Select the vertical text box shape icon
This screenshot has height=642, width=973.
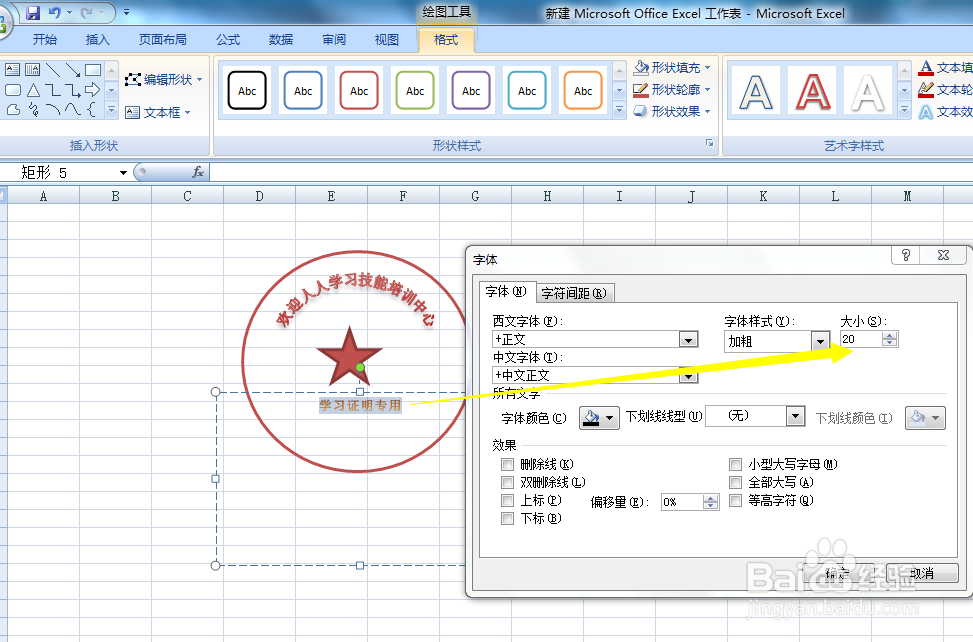(32, 69)
